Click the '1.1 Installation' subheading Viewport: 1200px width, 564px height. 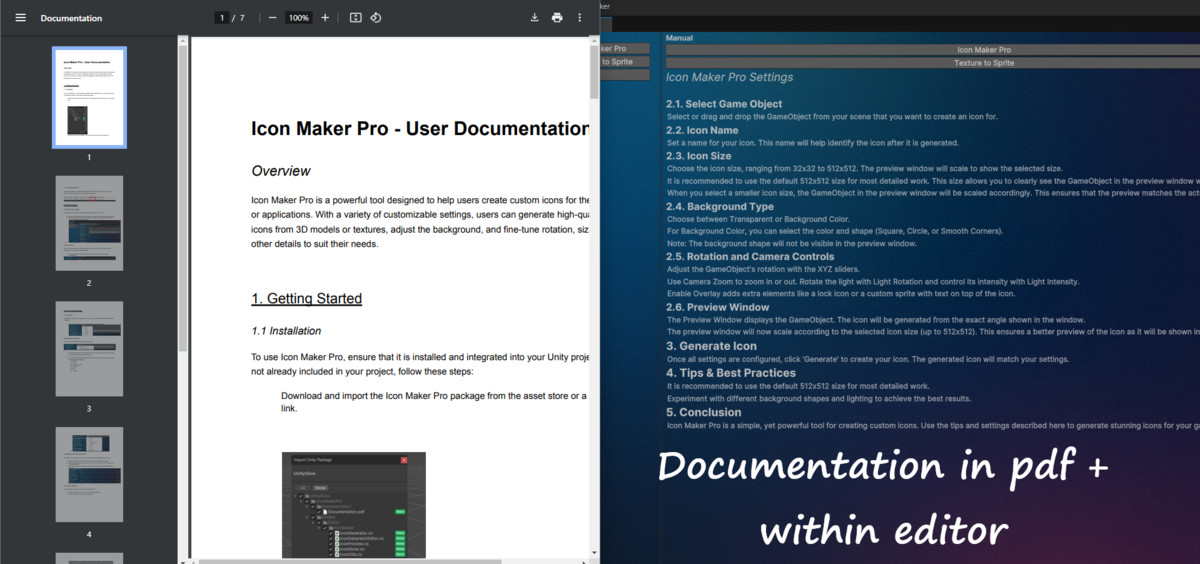pos(286,331)
